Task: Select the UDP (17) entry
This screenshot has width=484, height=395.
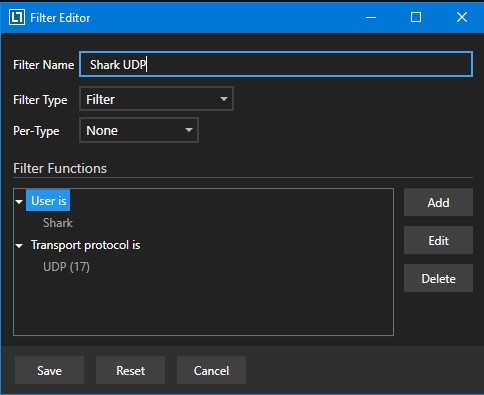Action: coord(66,267)
